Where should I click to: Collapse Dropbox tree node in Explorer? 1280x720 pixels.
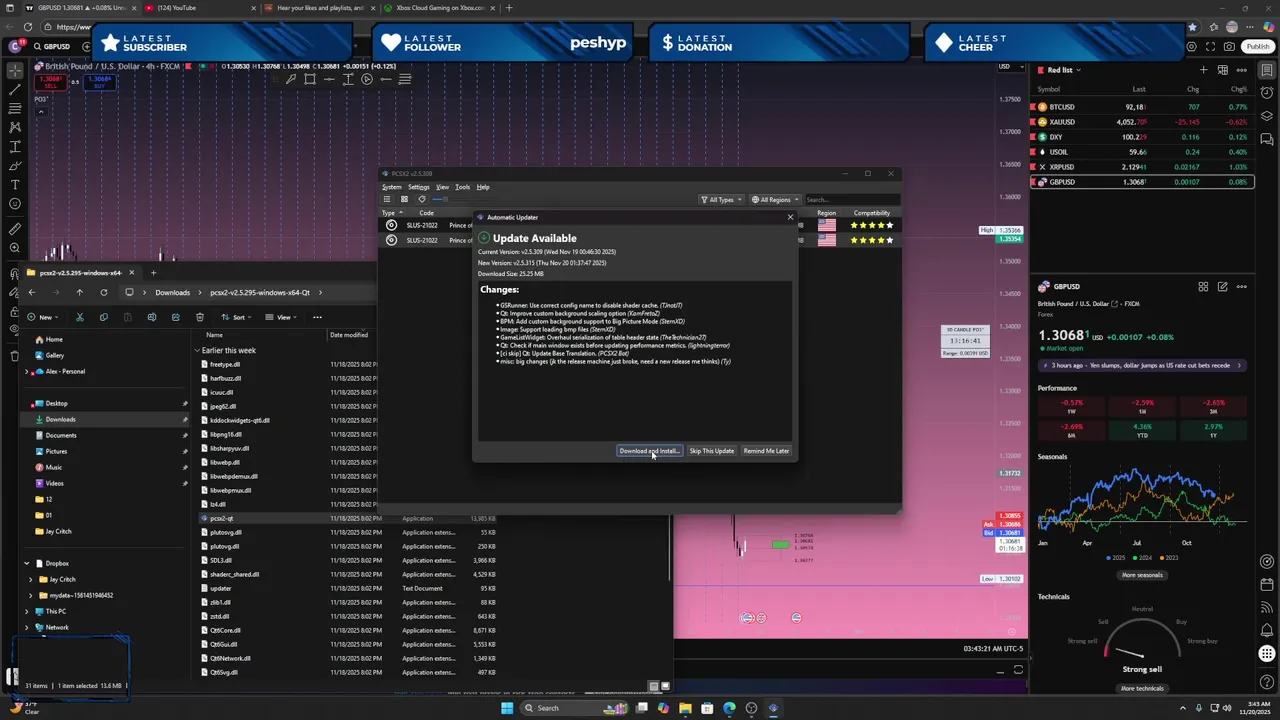coord(27,563)
